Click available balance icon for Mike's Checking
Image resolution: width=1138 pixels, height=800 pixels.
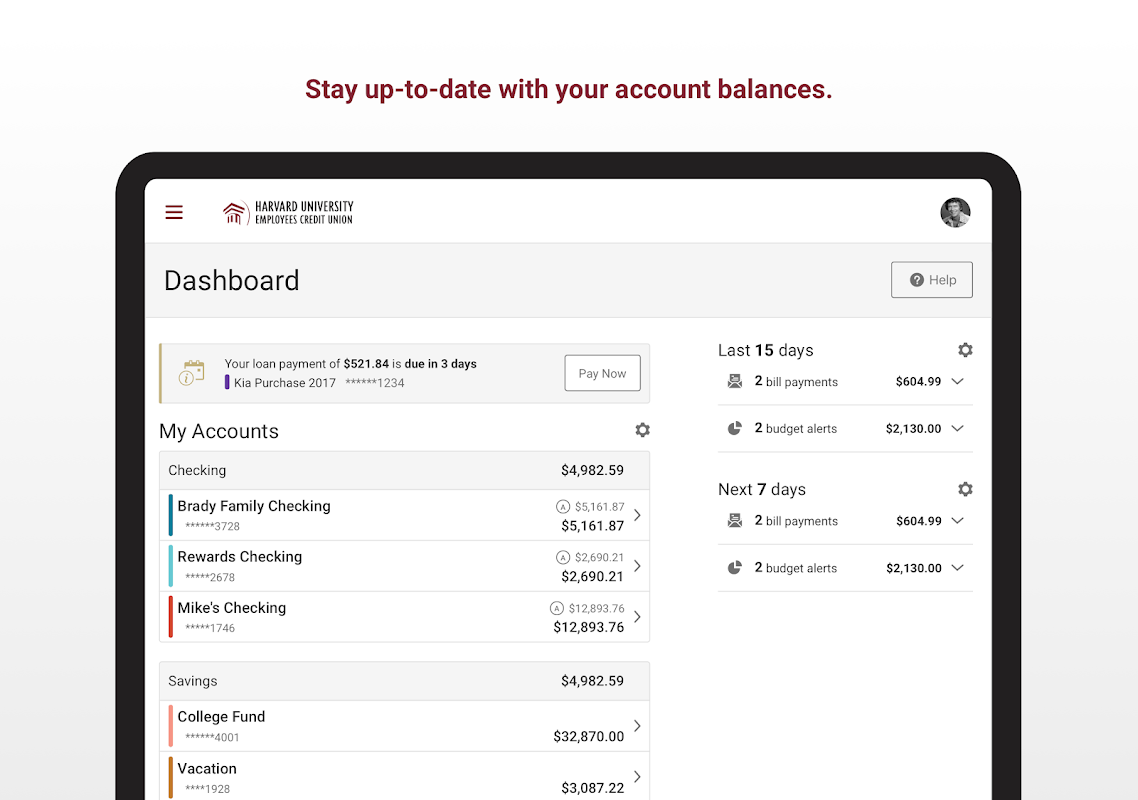coord(557,608)
